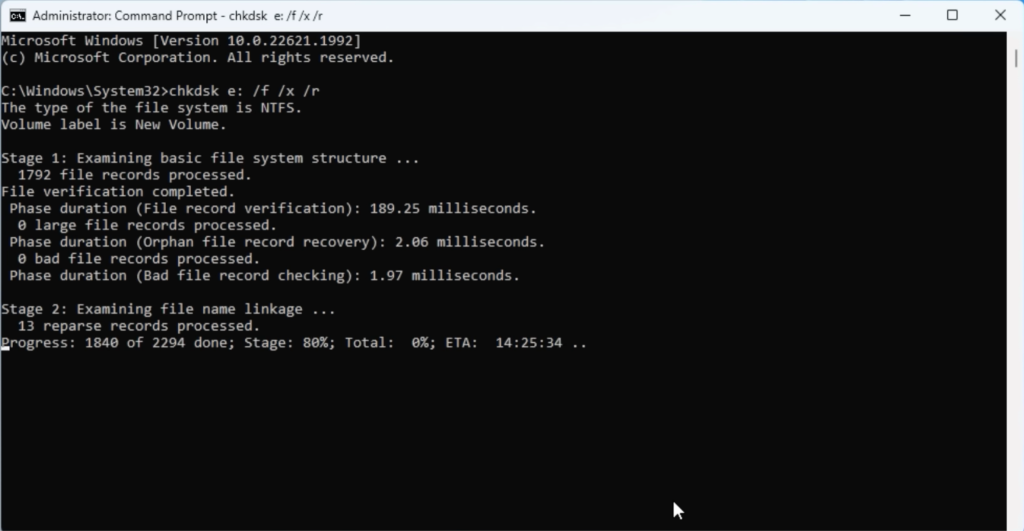Viewport: 1024px width, 531px height.
Task: Click the file system is NTFS line
Action: (x=152, y=108)
